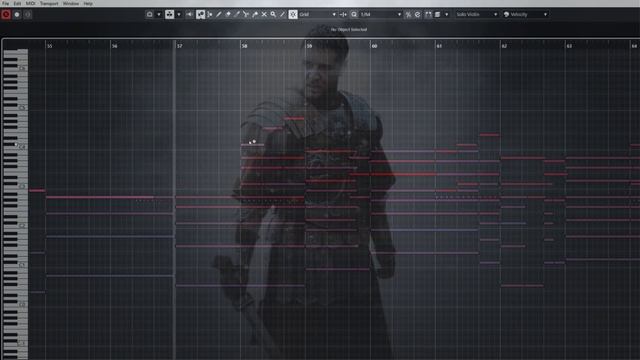
Task: Select the Draw pencil tool
Action: coord(219,14)
